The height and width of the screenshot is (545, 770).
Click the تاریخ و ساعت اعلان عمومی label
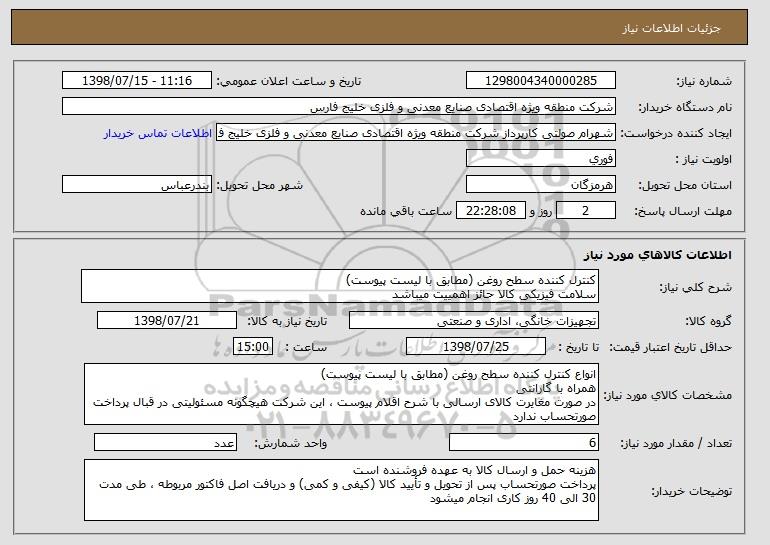(289, 81)
